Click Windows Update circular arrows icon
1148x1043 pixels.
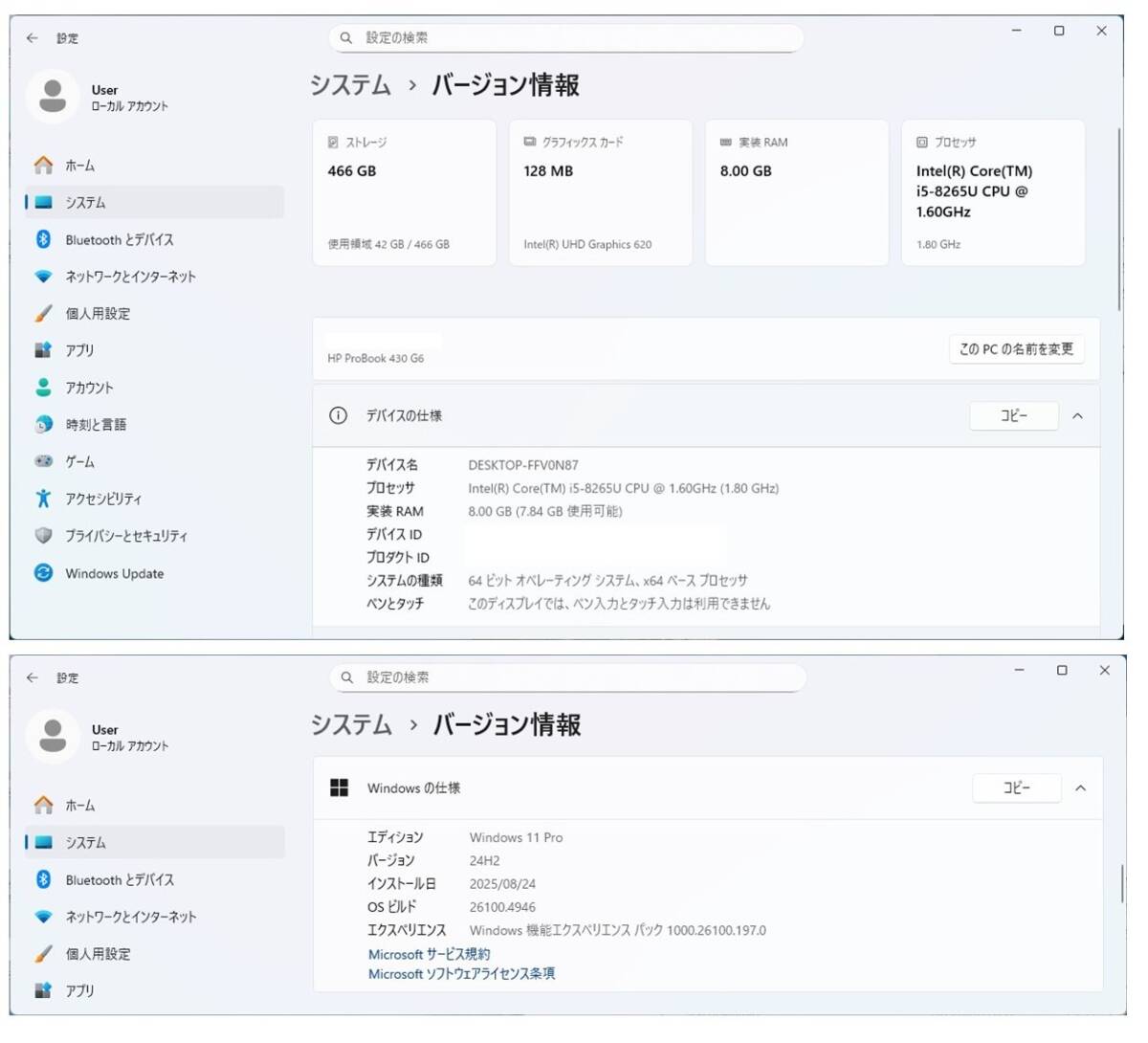pyautogui.click(x=43, y=573)
